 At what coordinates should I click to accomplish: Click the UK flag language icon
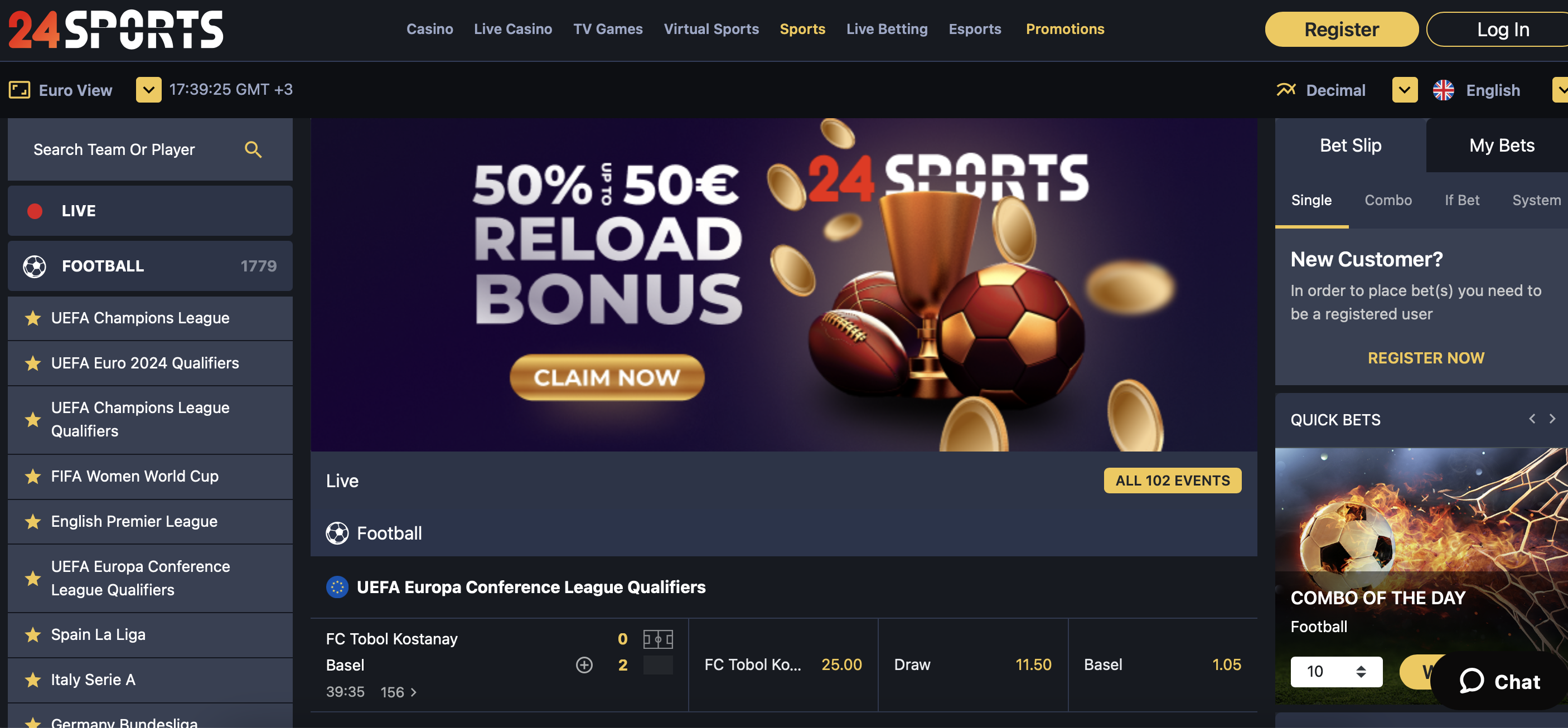[x=1443, y=90]
